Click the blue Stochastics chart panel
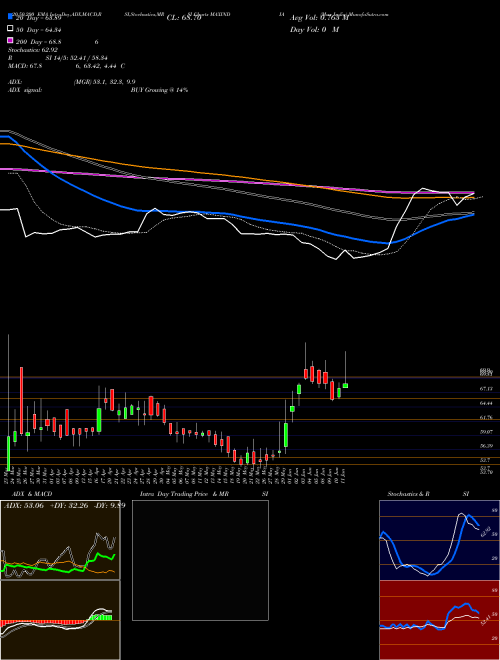Screen dimensions: 500x660 pos(439,540)
